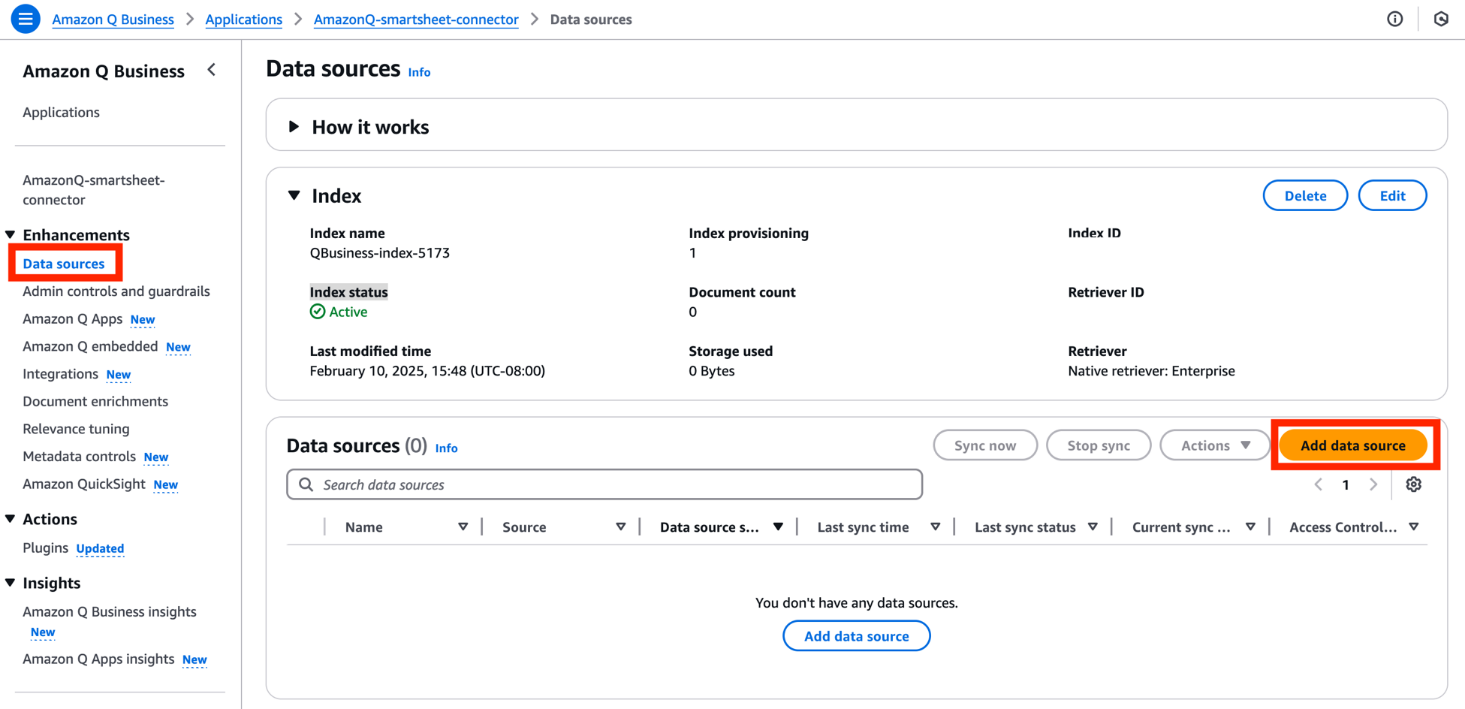Screen dimensions: 1465x709
Task: Collapse the Actions sidebar group
Action: (11, 519)
